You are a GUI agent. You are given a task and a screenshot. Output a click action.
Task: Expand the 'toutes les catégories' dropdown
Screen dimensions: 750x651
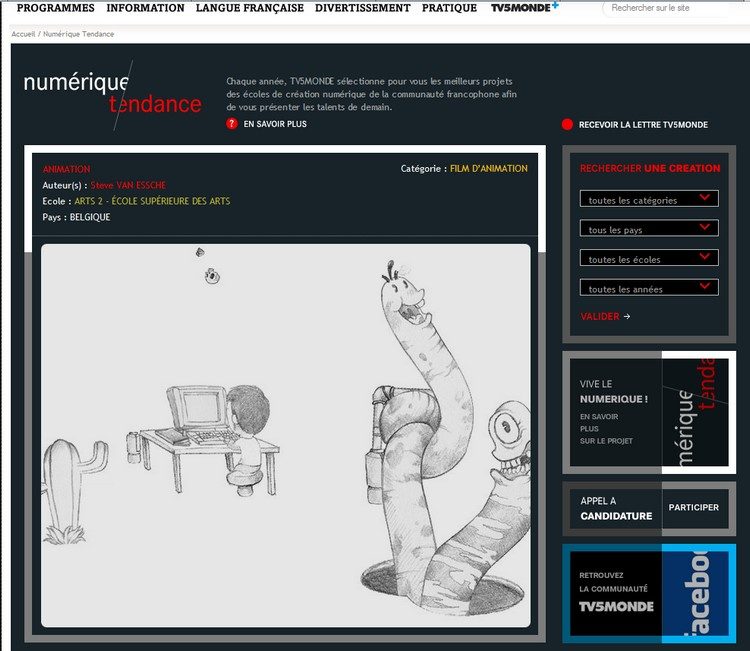649,199
